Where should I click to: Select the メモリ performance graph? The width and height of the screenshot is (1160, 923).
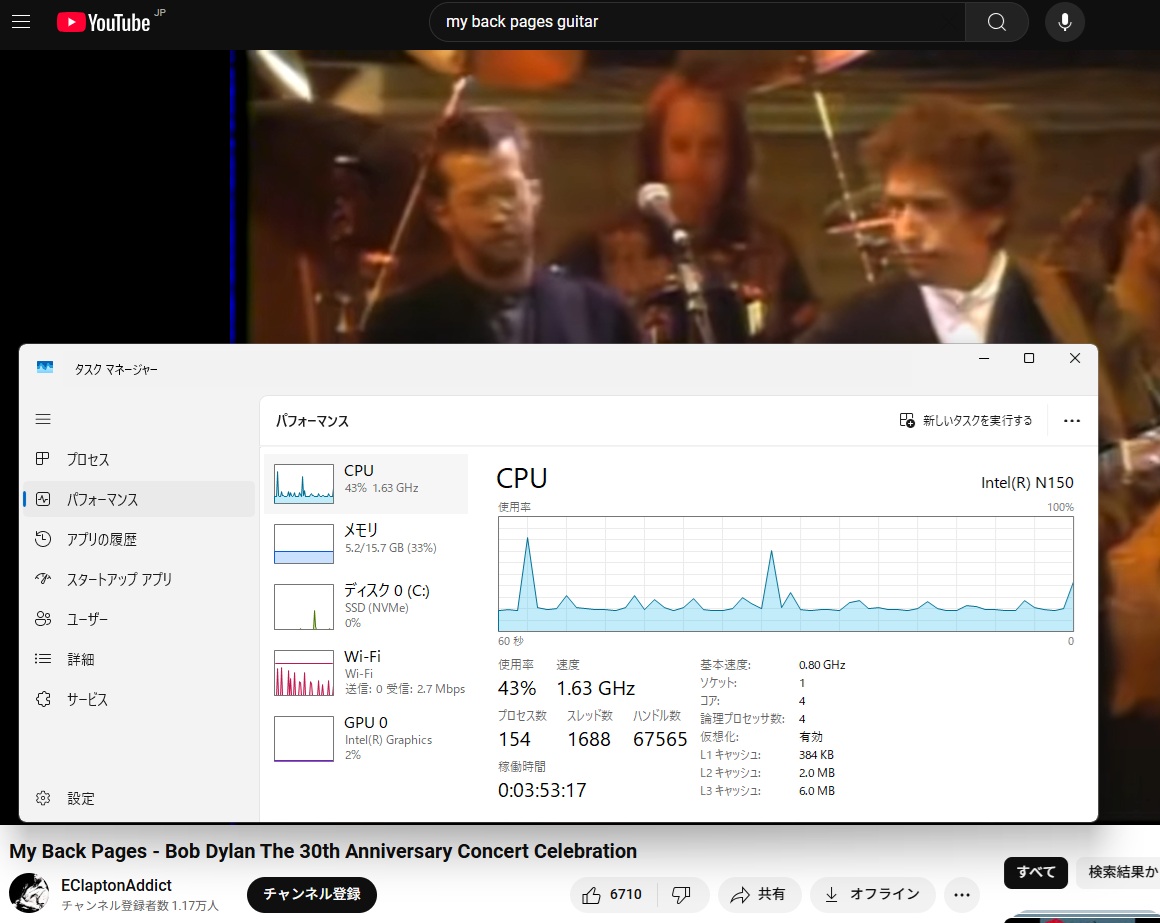366,543
